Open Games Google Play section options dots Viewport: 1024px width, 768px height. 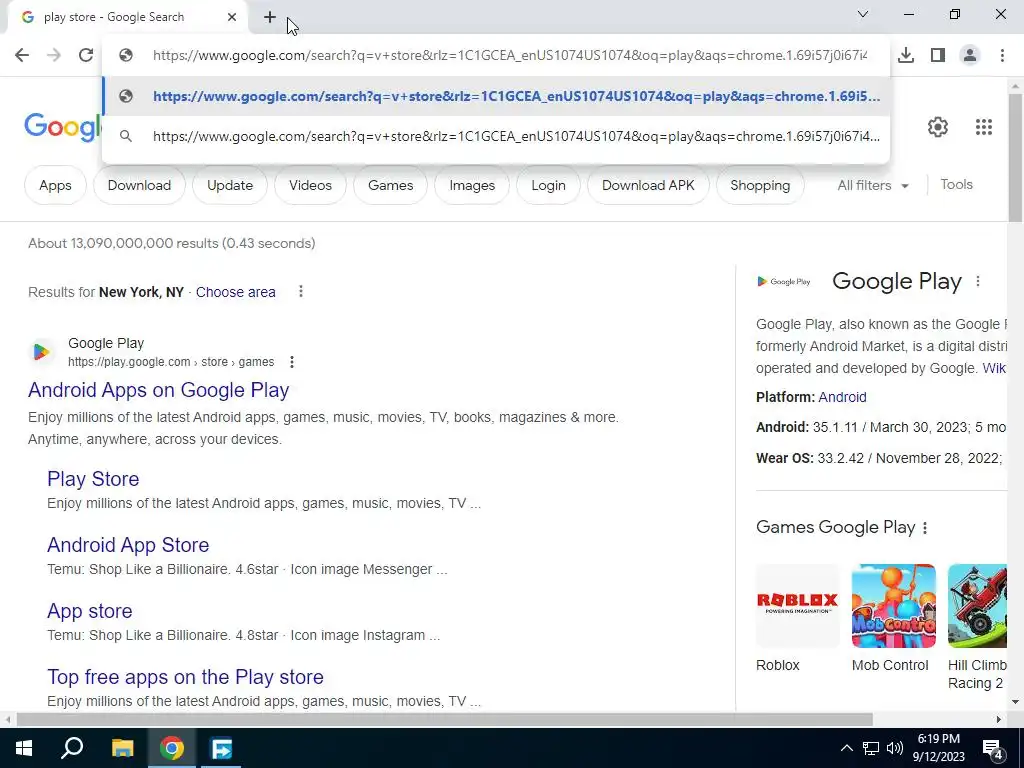pos(925,528)
